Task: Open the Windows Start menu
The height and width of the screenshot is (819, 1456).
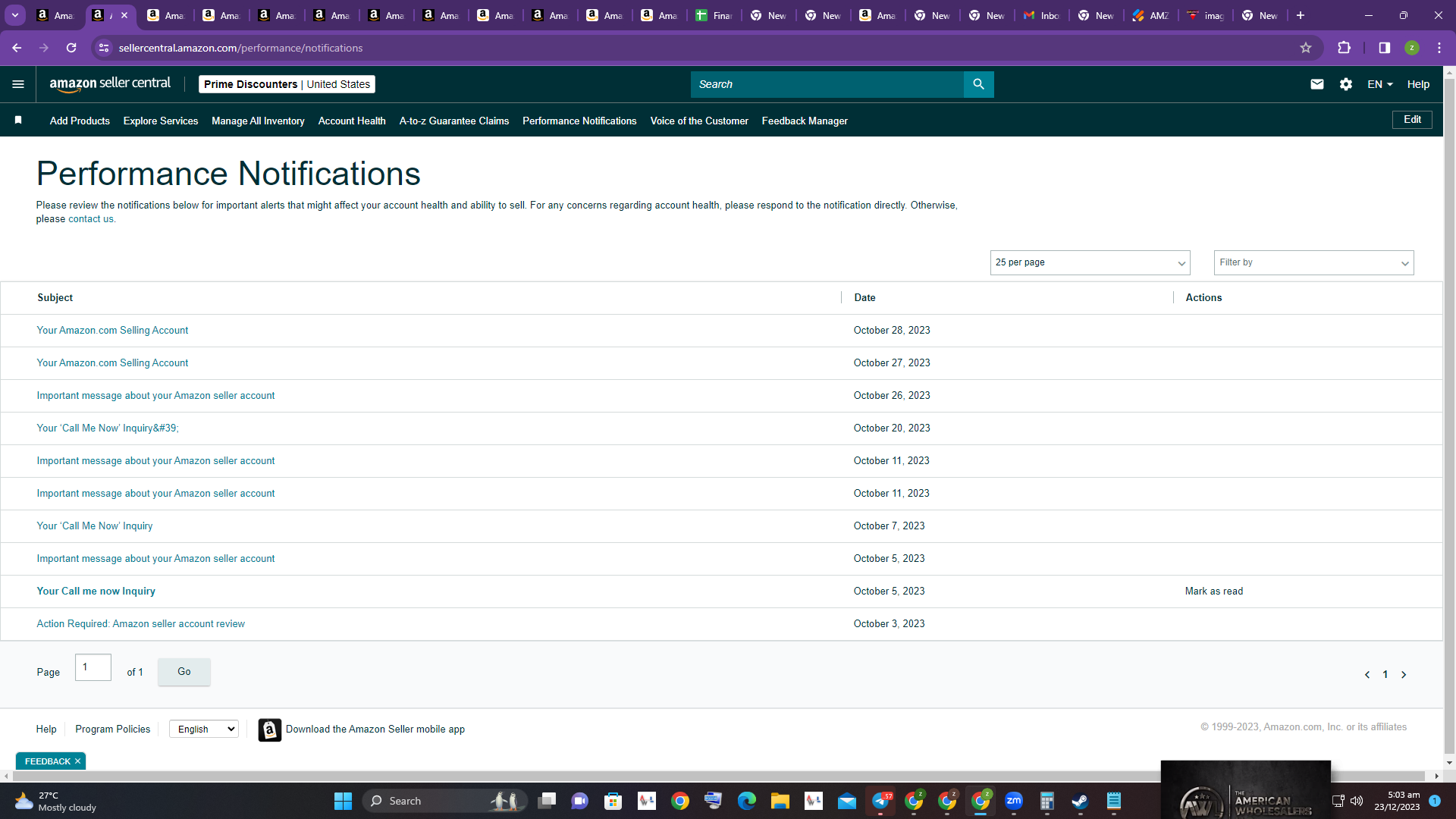Action: [x=343, y=801]
